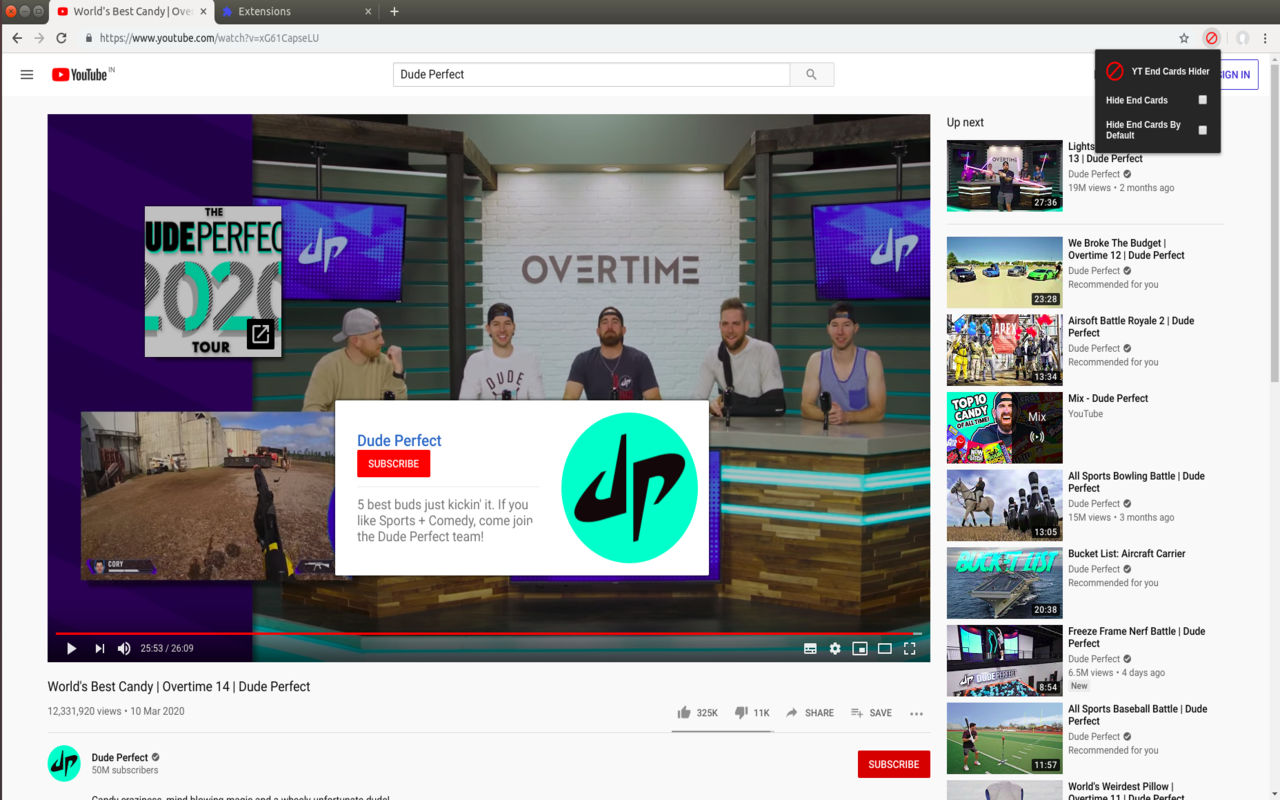
Task: Click the YT End Cards Hider extension icon
Action: click(1211, 38)
